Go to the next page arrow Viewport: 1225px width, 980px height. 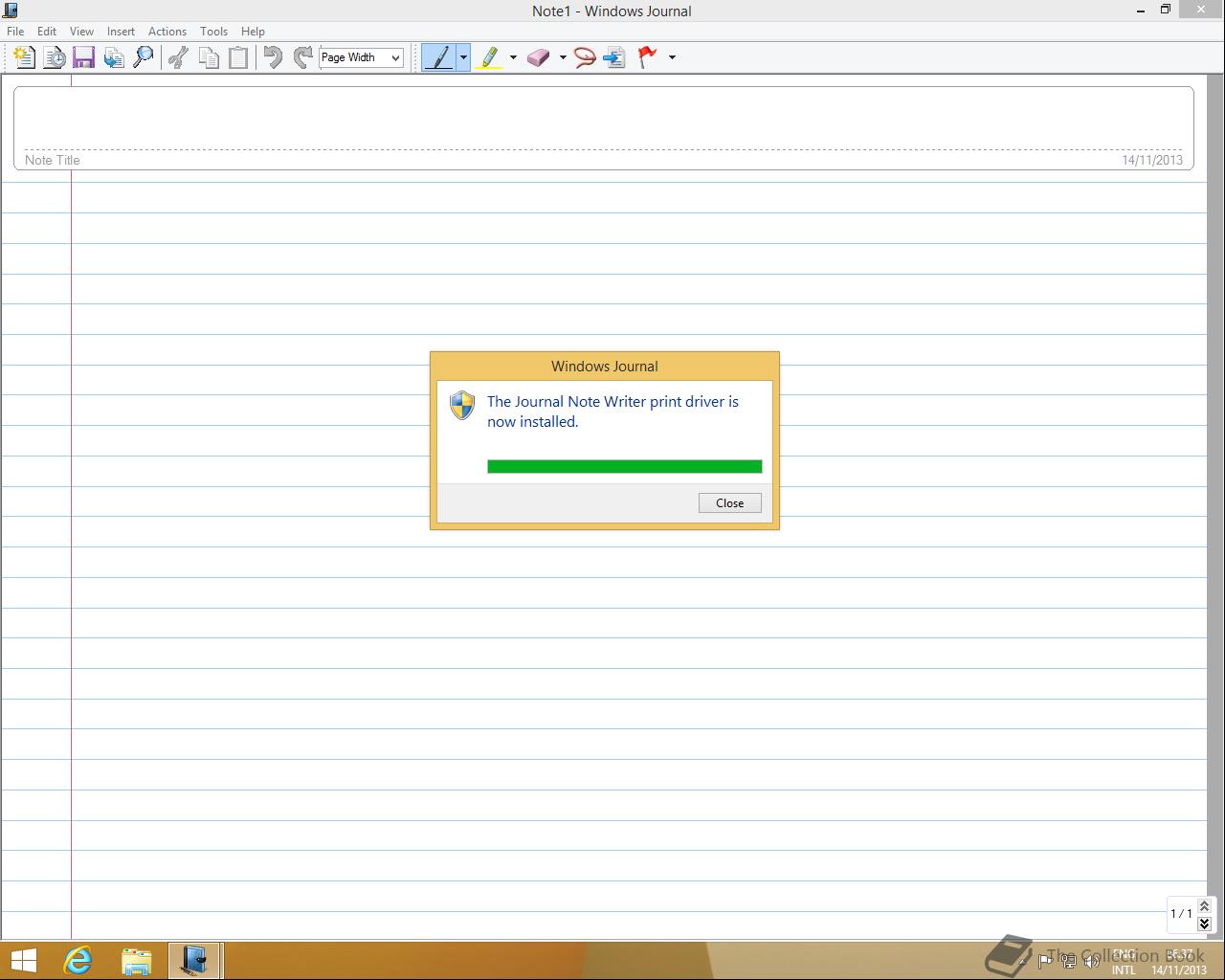click(x=1204, y=924)
